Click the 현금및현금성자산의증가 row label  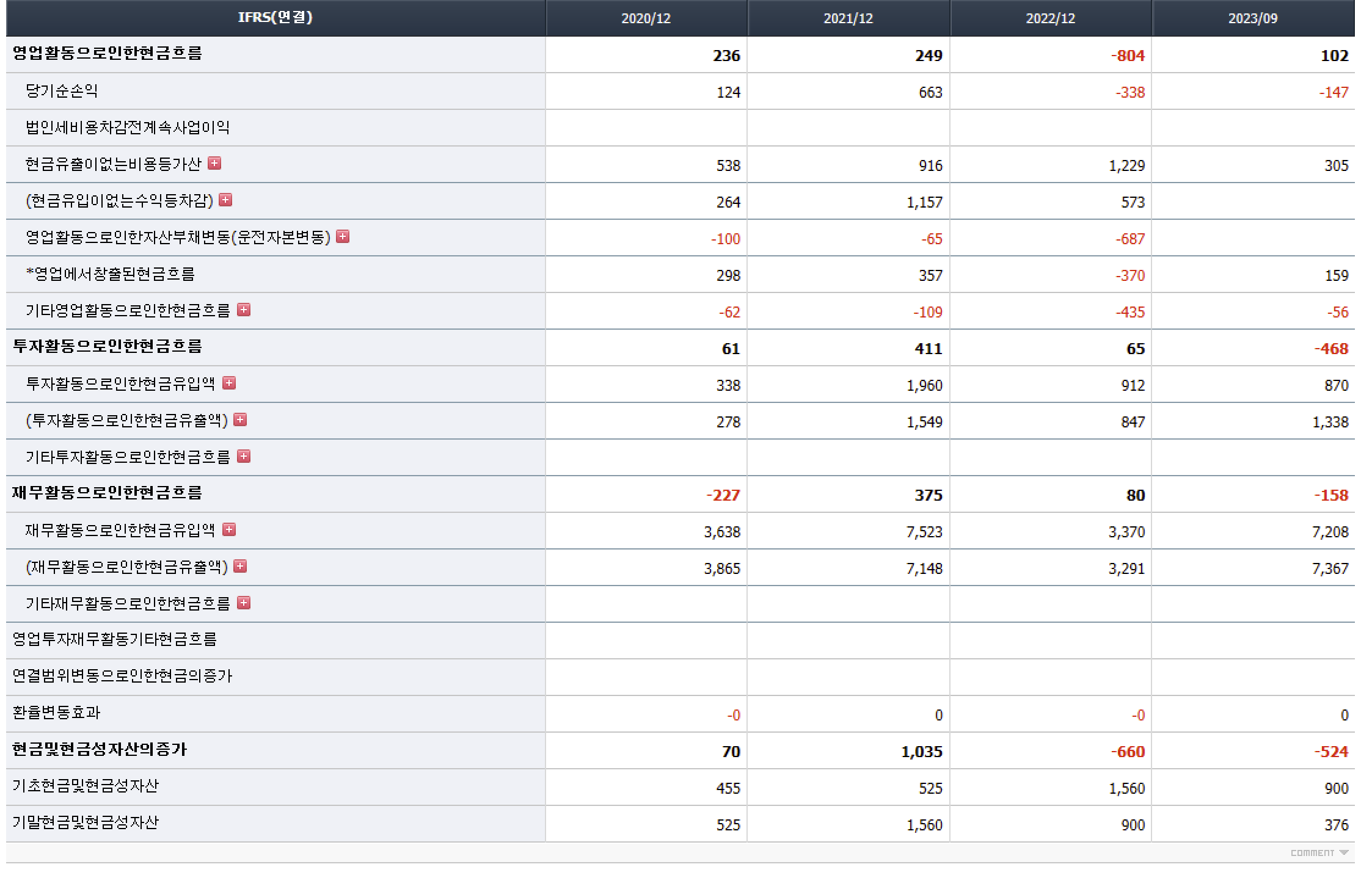(100, 749)
